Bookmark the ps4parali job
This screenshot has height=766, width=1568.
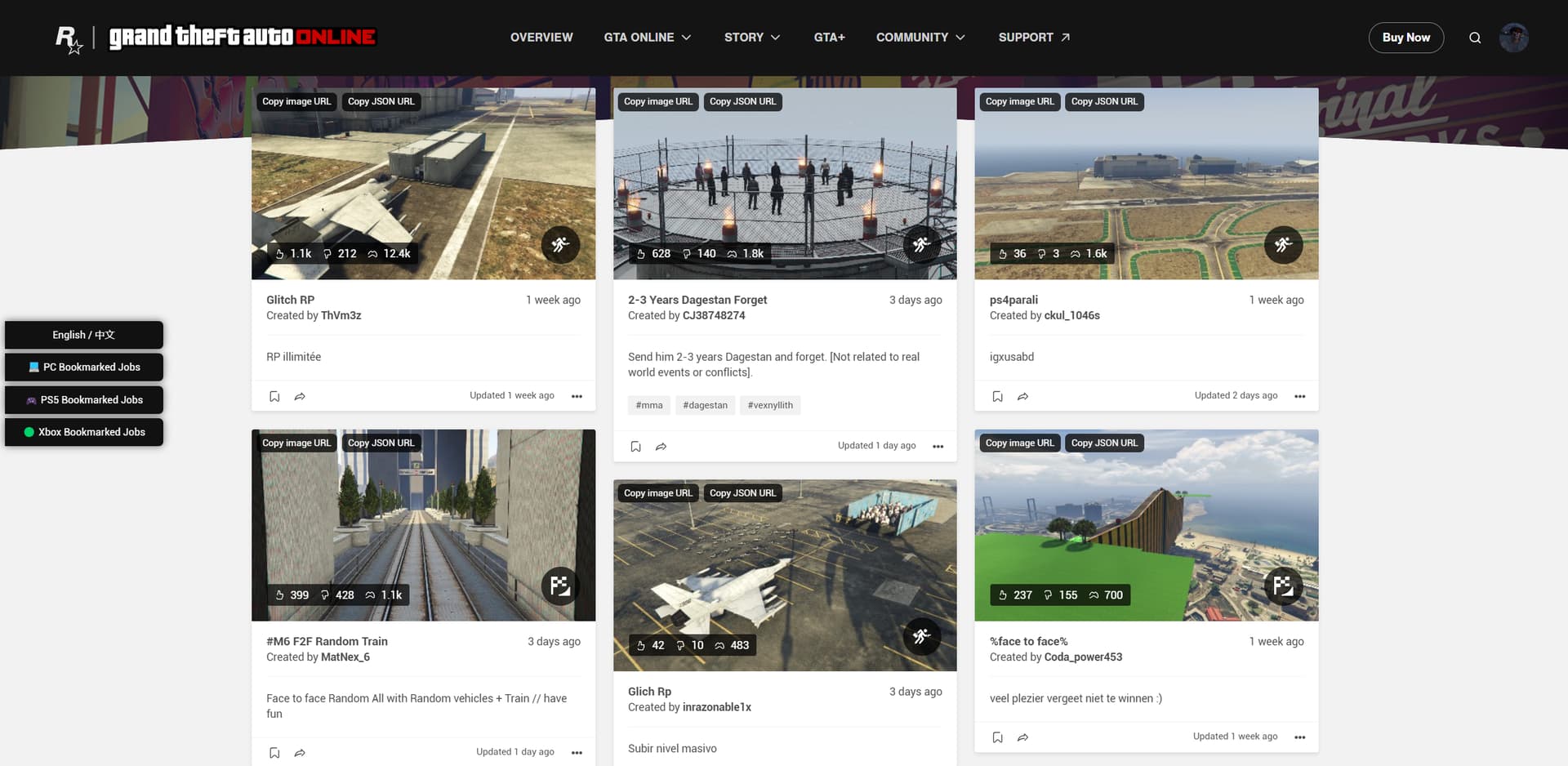coord(997,396)
